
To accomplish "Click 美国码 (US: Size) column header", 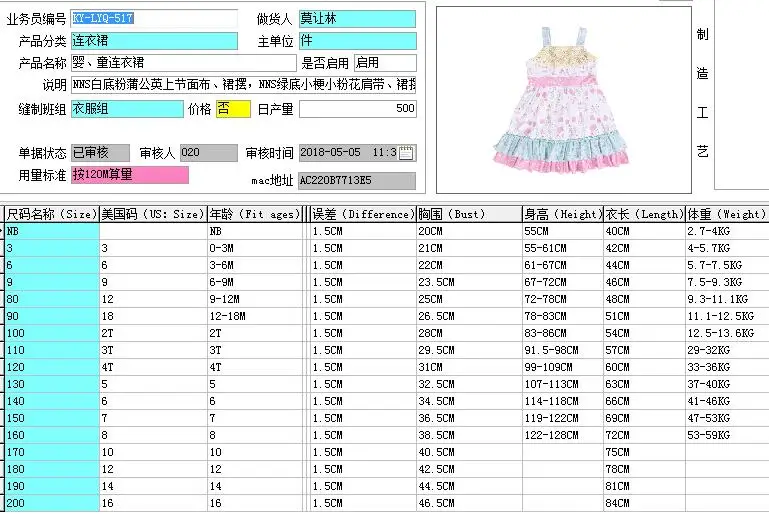I will click(x=153, y=214).
